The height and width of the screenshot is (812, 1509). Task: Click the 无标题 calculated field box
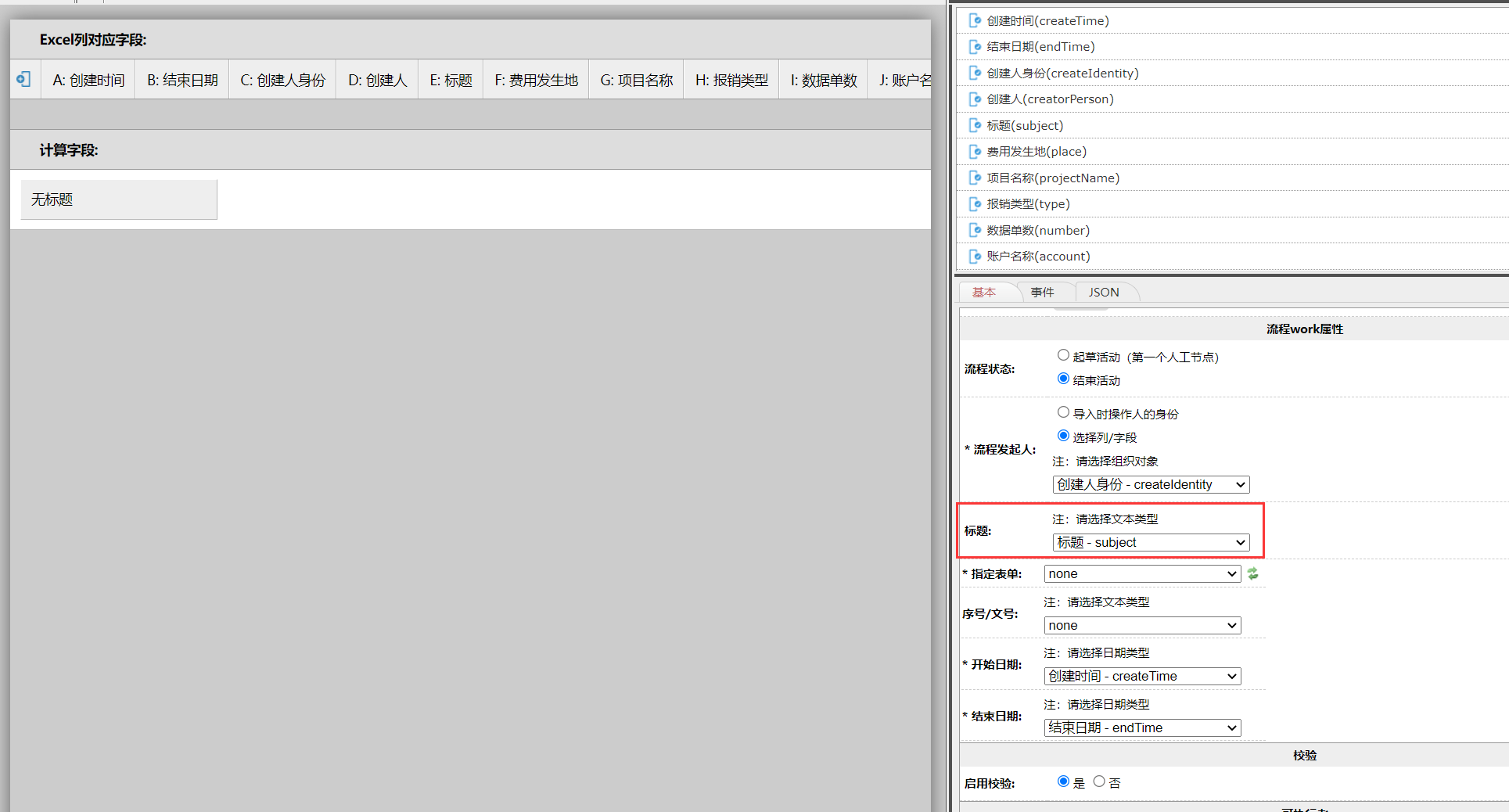coord(119,199)
